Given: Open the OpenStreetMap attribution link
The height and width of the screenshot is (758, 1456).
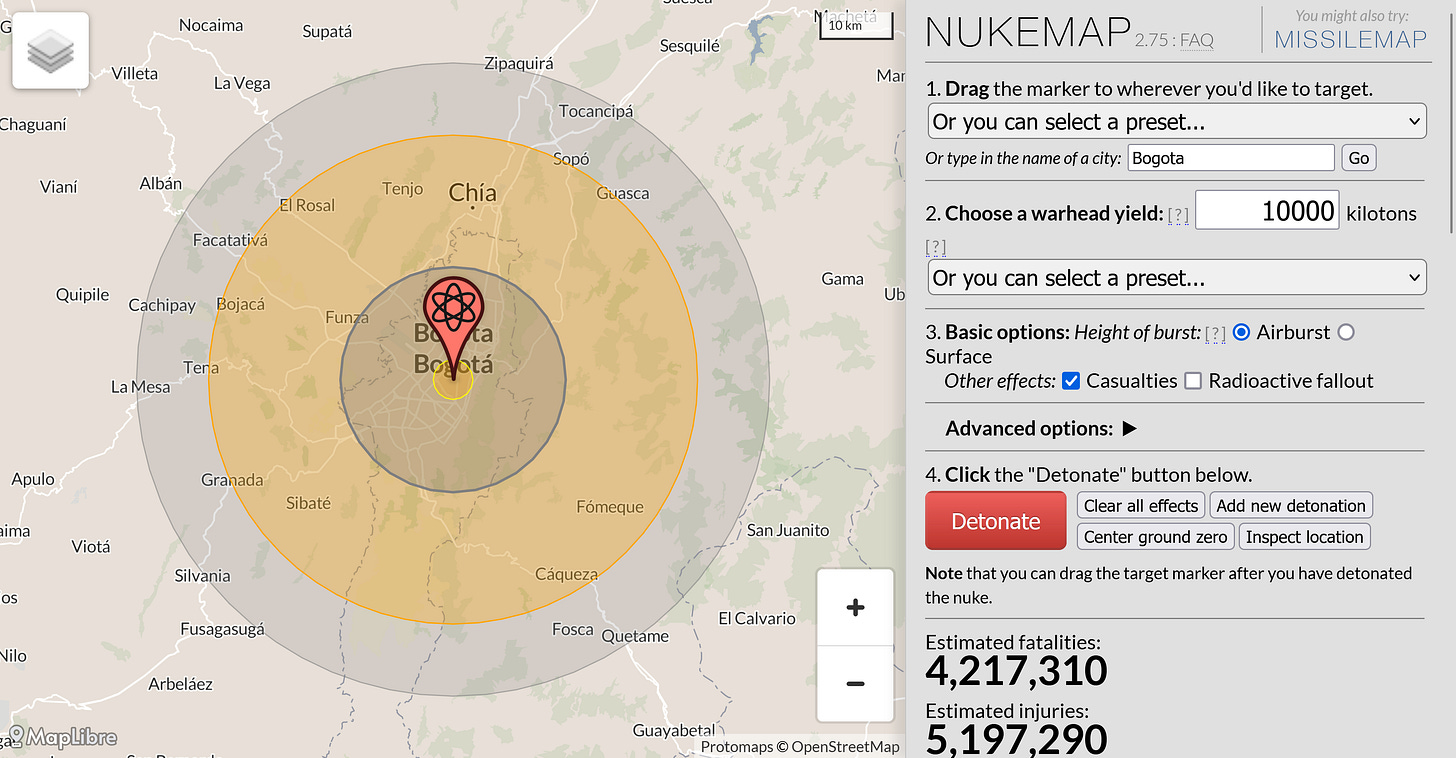Looking at the screenshot, I should click(846, 747).
